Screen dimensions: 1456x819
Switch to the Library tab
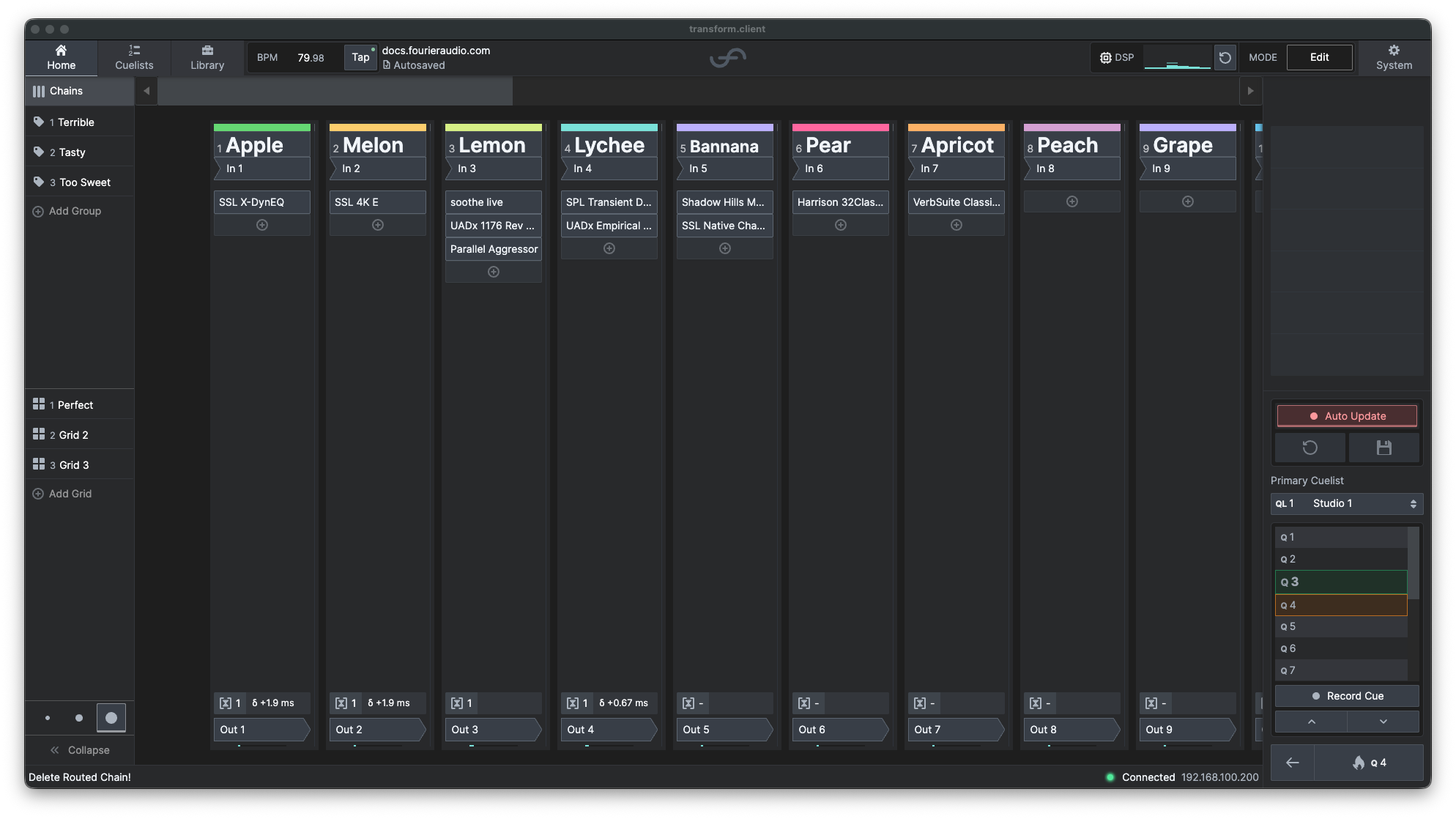pos(207,58)
